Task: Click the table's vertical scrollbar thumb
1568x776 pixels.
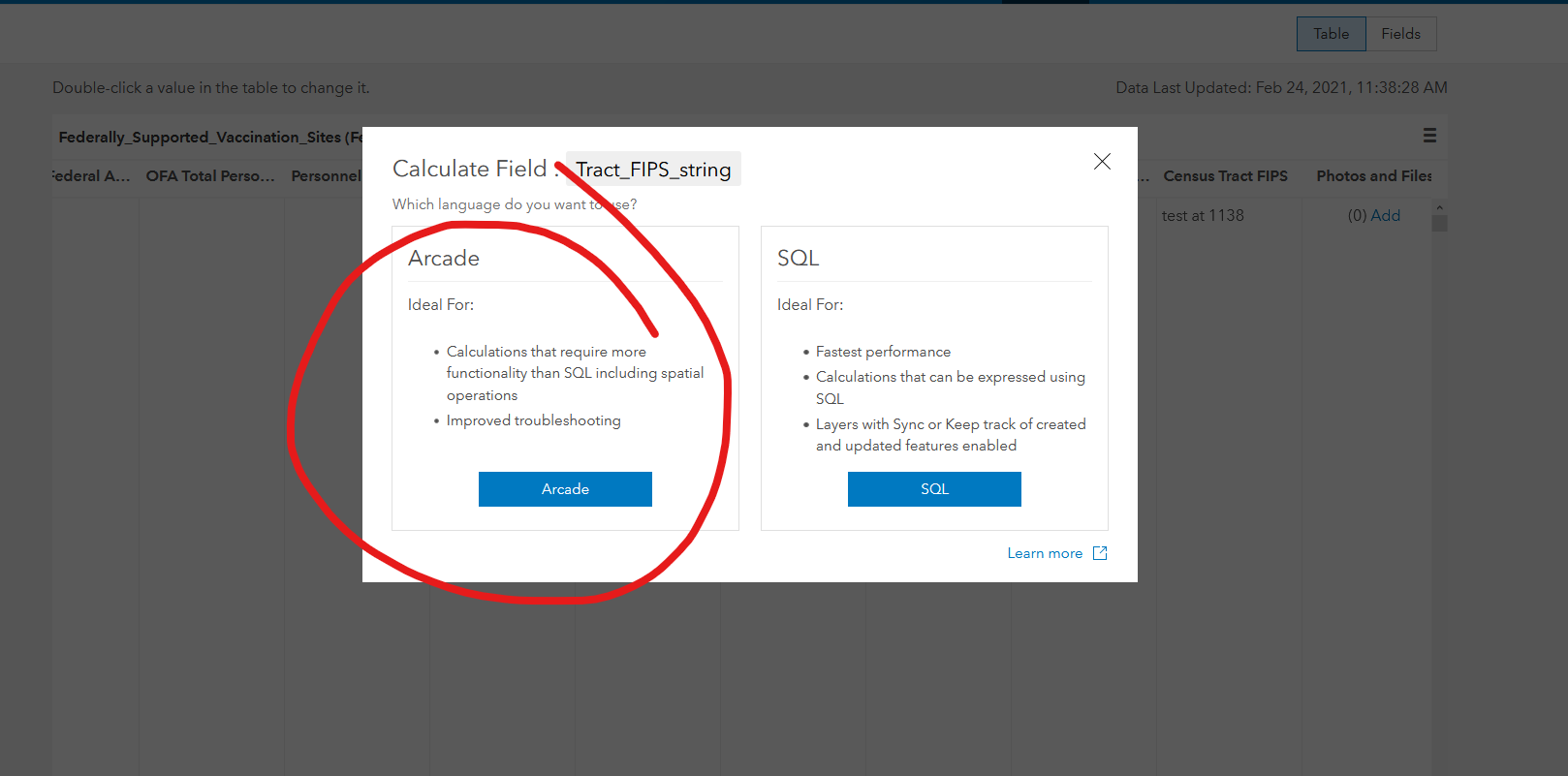Action: coord(1439,223)
